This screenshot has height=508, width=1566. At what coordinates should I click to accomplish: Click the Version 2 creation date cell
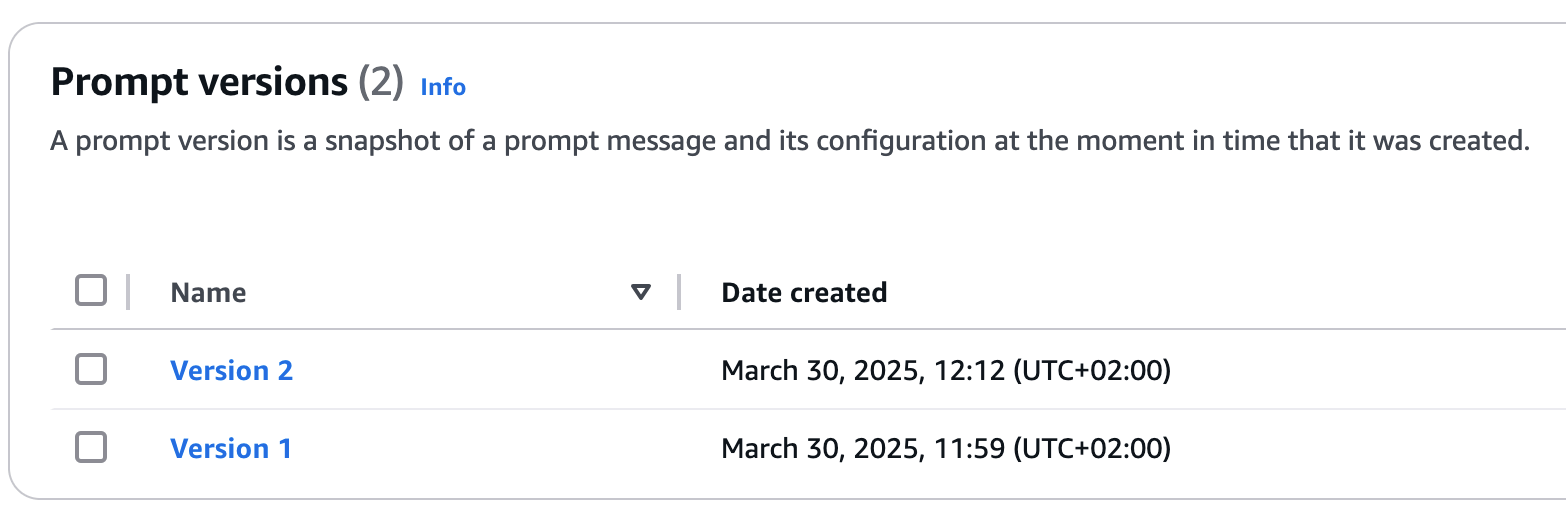click(x=946, y=371)
